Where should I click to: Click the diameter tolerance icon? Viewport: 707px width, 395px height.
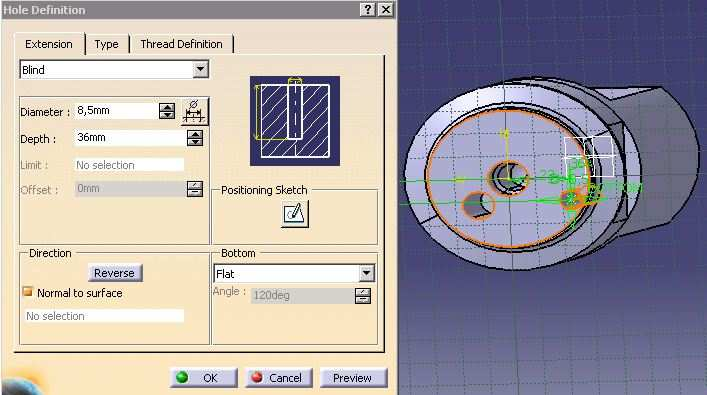pyautogui.click(x=195, y=111)
